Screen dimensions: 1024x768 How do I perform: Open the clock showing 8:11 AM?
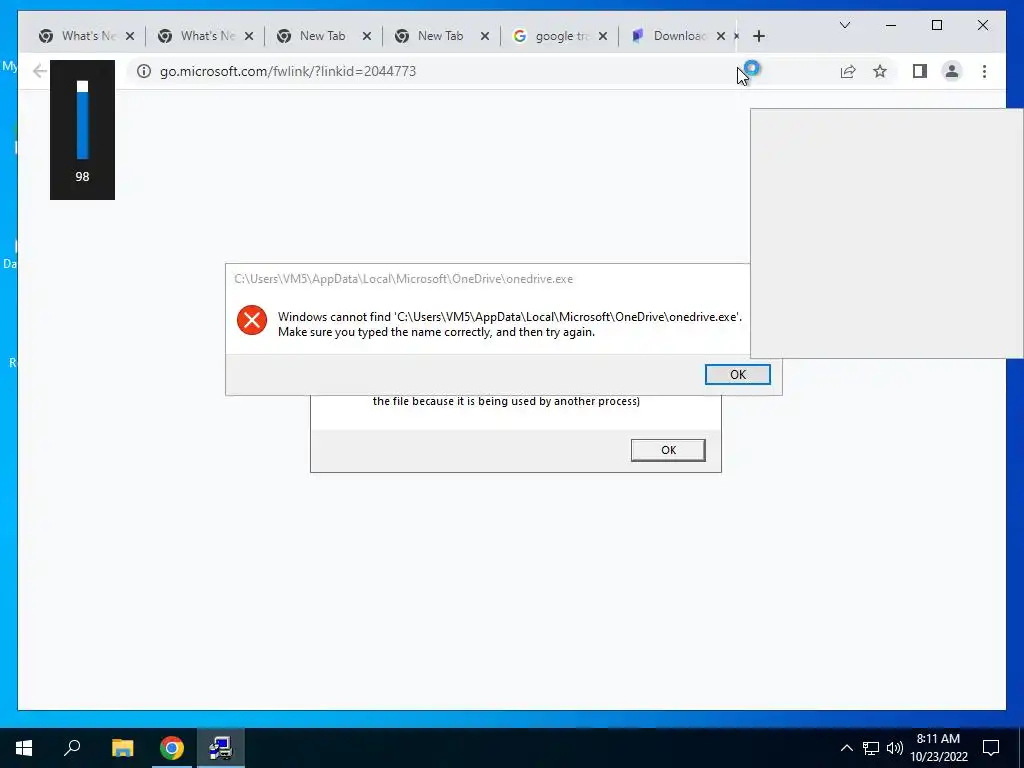click(x=938, y=748)
